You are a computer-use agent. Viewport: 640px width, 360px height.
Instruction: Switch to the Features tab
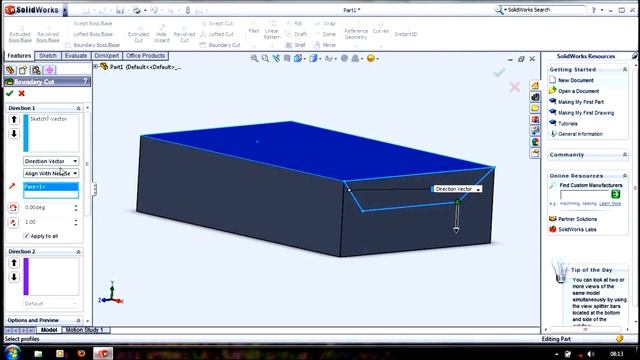(19, 56)
